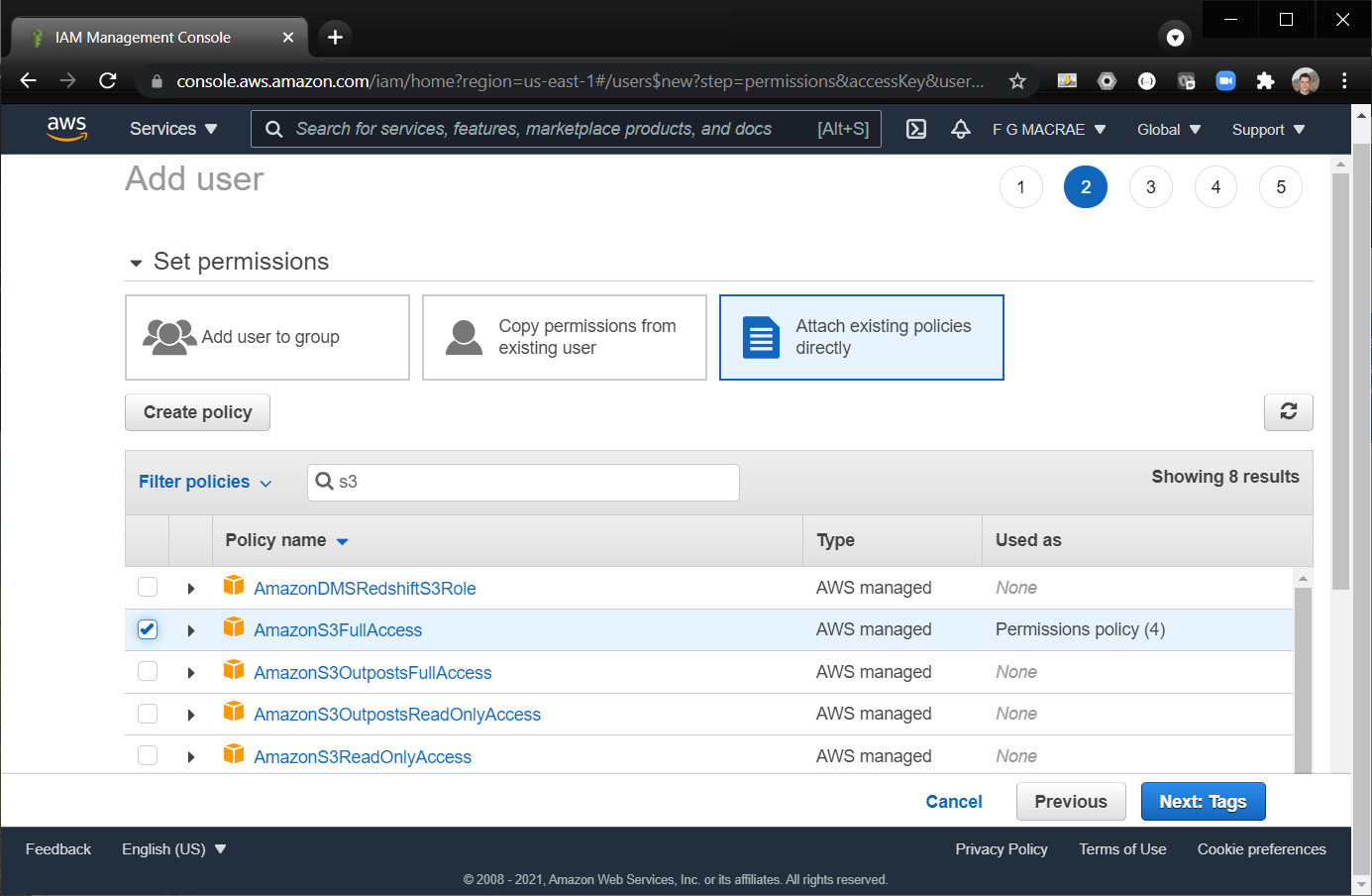Screen dimensions: 1372x896
Task: Click the orange policy icon for AmazonS3FullAccess
Action: click(234, 626)
